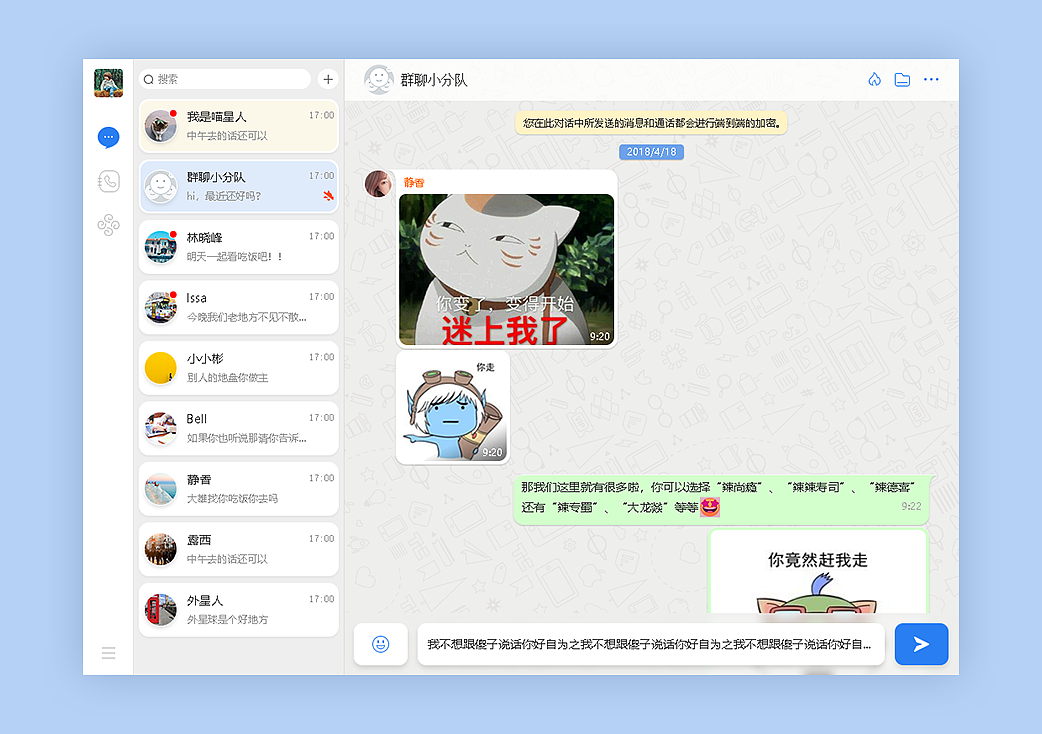Open a new chat with the plus icon
The width and height of the screenshot is (1042, 734).
tap(328, 79)
